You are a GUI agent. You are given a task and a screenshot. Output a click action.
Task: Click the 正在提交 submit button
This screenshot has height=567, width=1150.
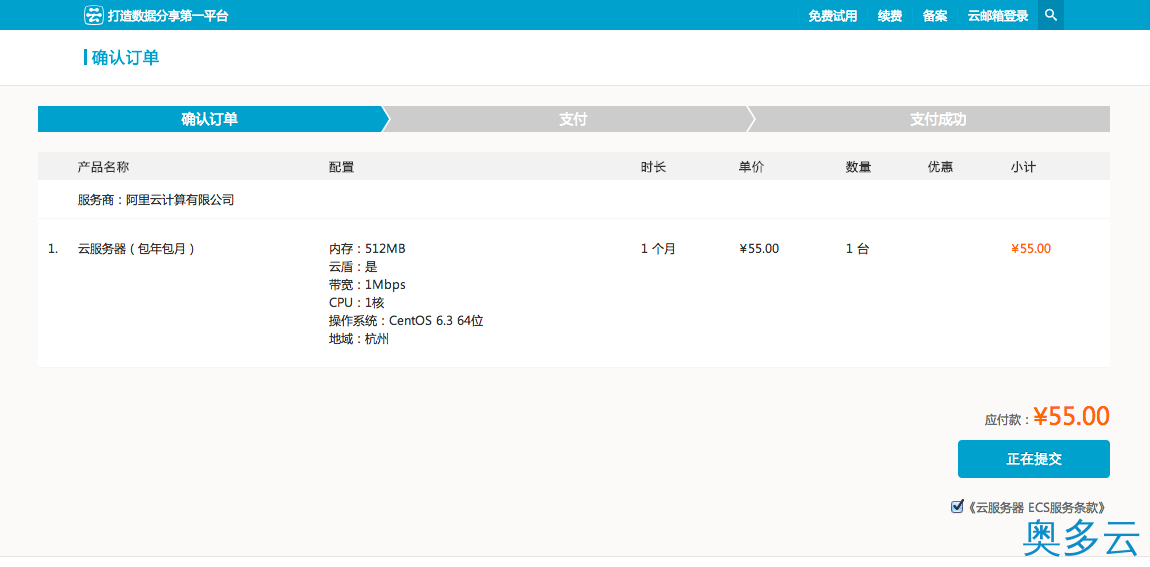coord(1033,459)
